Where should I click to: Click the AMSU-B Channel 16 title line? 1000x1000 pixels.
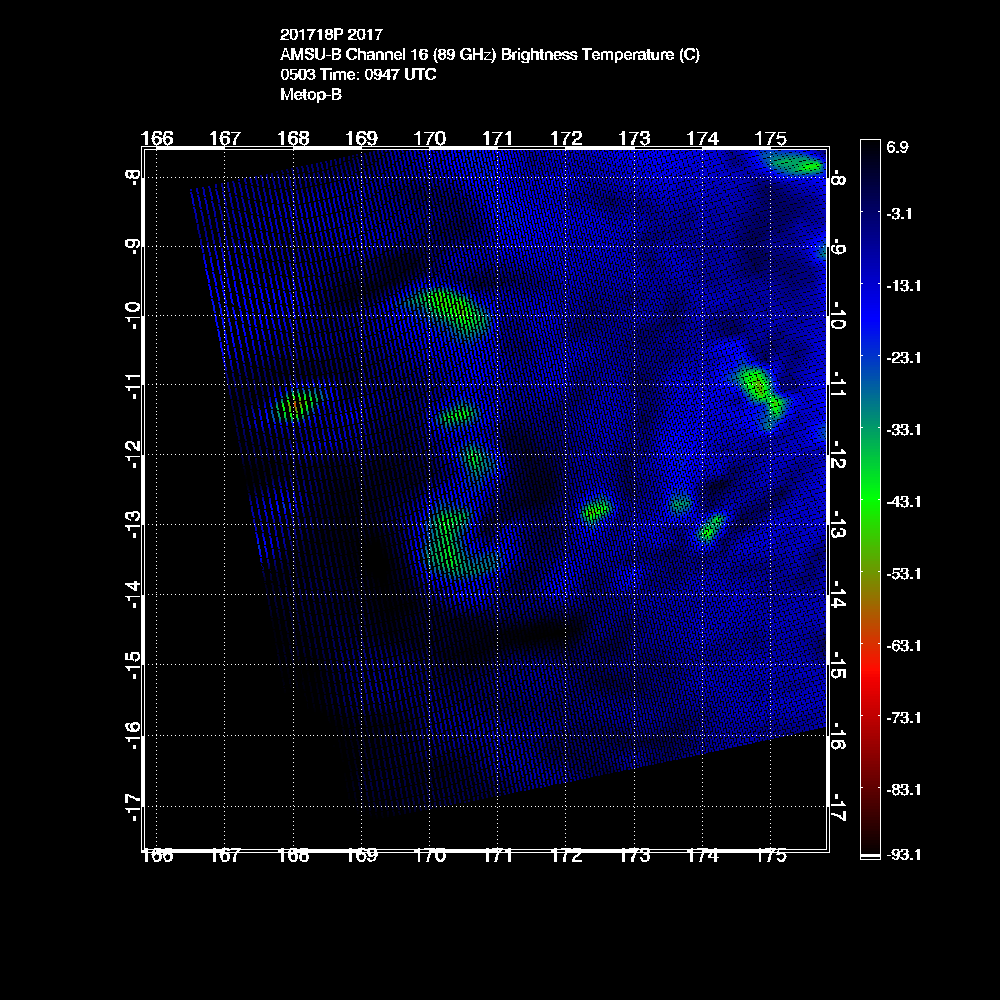coord(490,55)
